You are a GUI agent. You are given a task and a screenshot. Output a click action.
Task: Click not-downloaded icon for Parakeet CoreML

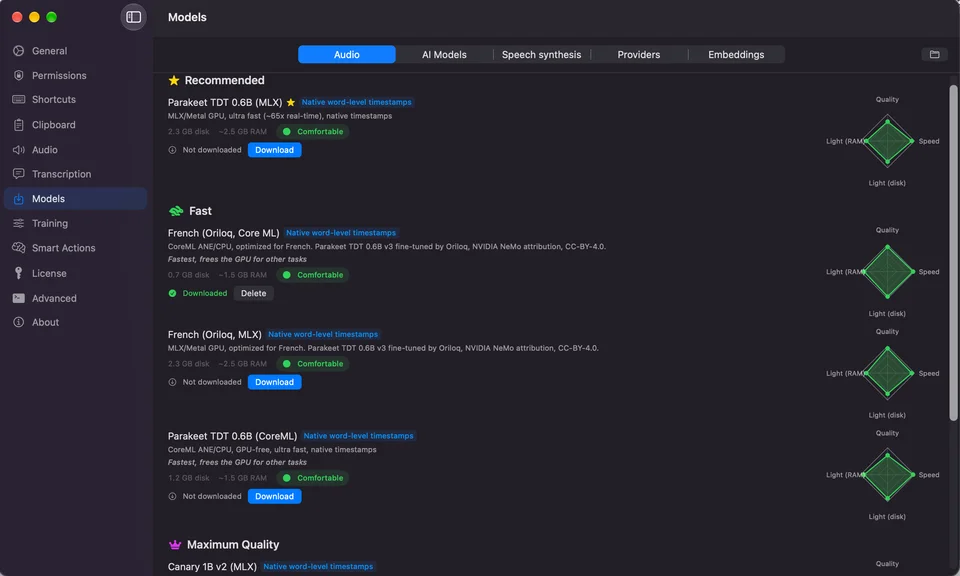(172, 496)
